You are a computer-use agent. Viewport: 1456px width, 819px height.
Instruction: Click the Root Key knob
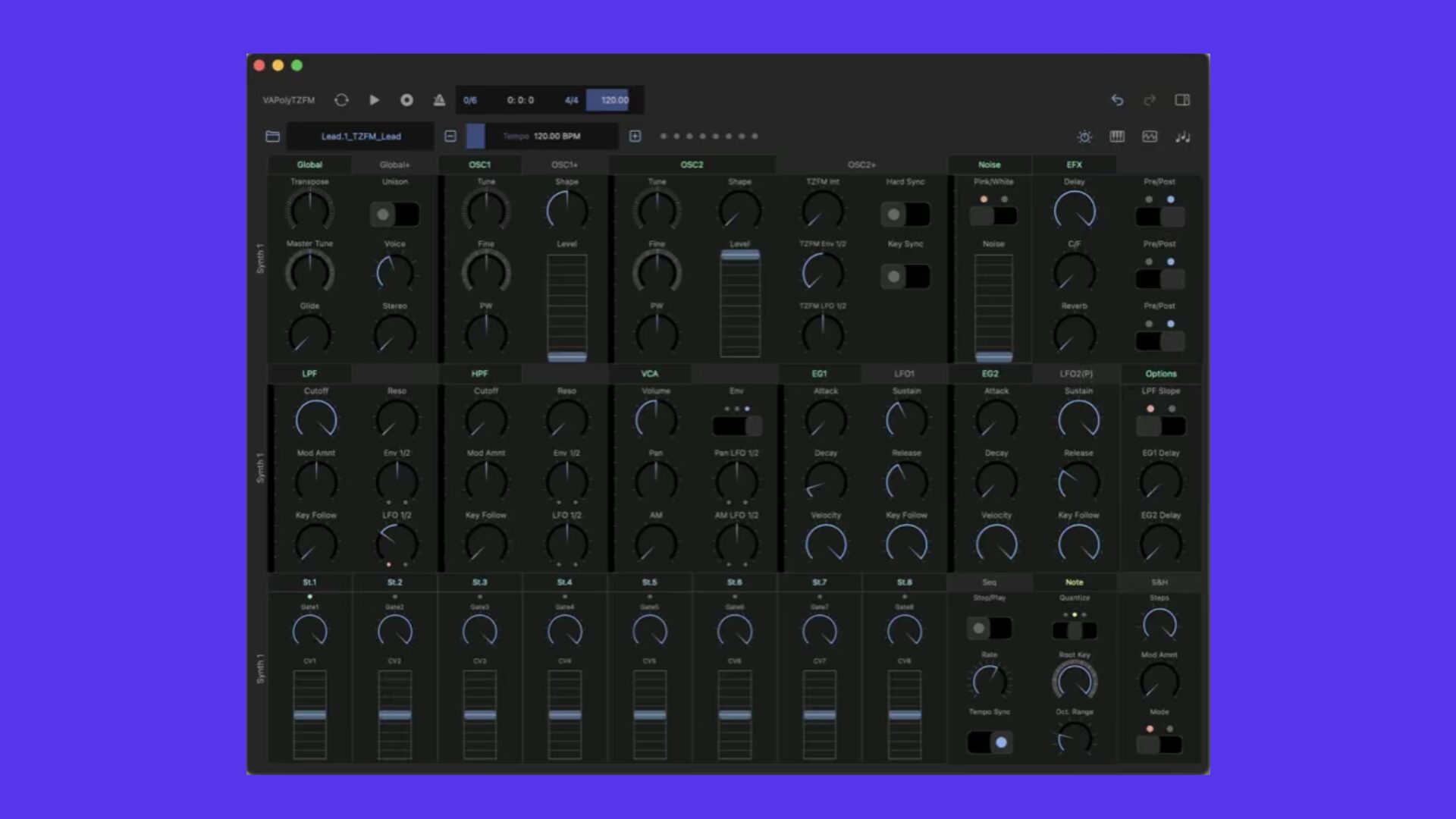pos(1075,681)
